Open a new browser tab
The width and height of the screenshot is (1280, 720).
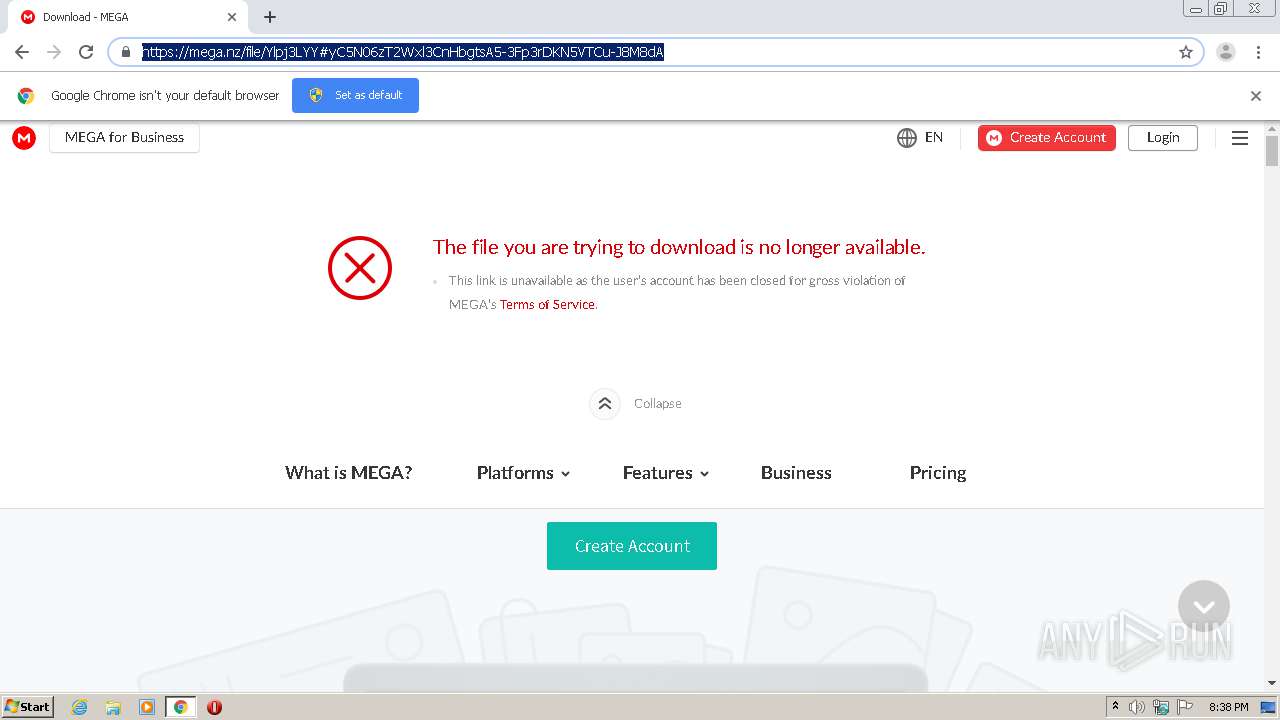pyautogui.click(x=270, y=17)
